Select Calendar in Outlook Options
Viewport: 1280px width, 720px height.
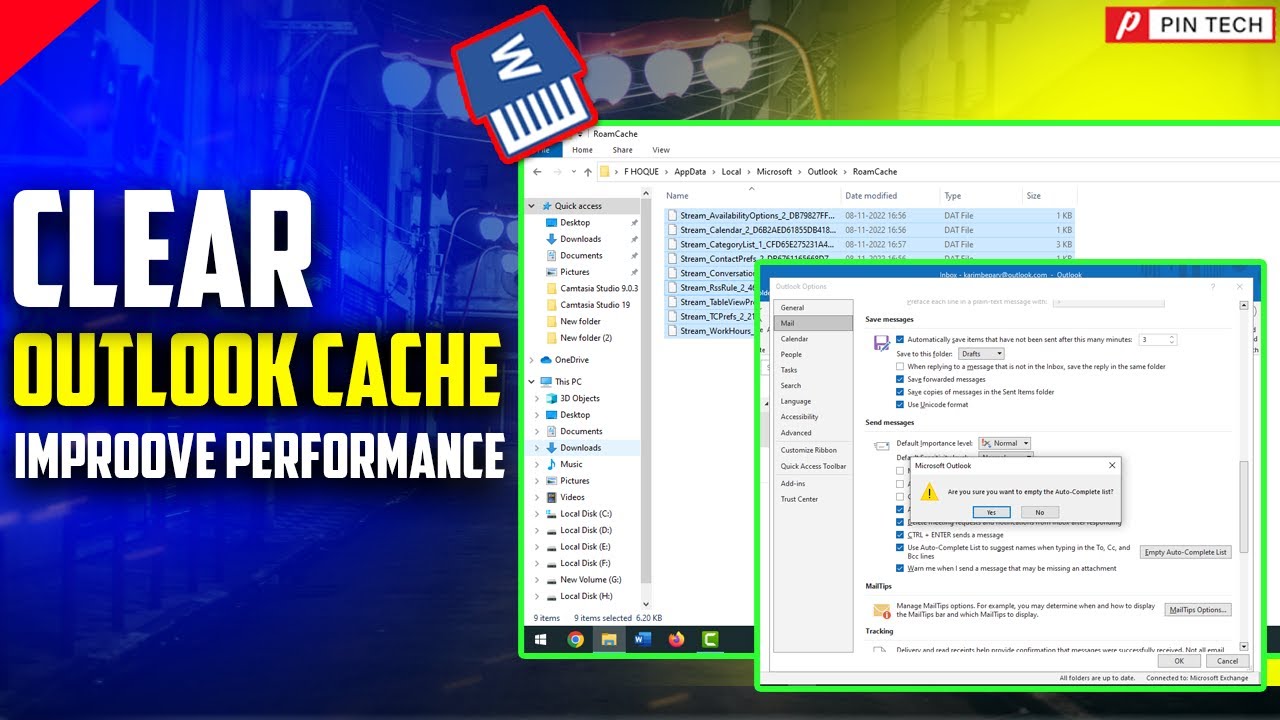[814, 339]
